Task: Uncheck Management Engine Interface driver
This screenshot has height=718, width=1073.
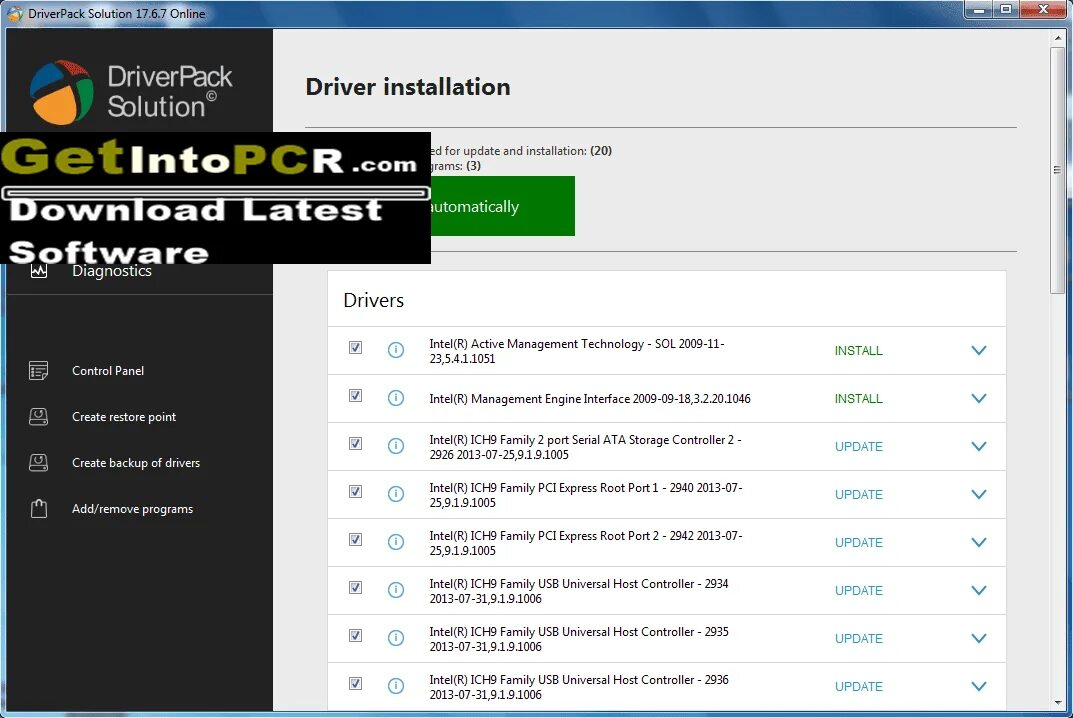Action: 355,396
